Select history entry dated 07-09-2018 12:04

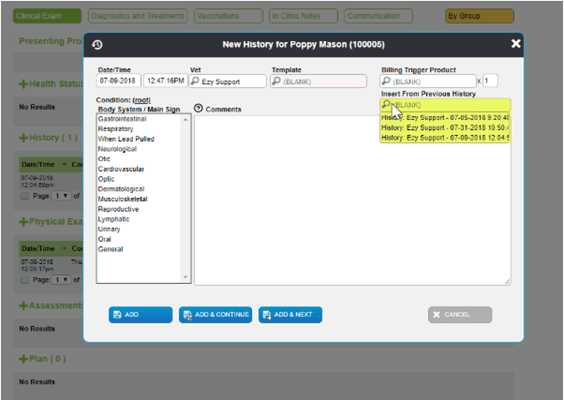click(445, 138)
